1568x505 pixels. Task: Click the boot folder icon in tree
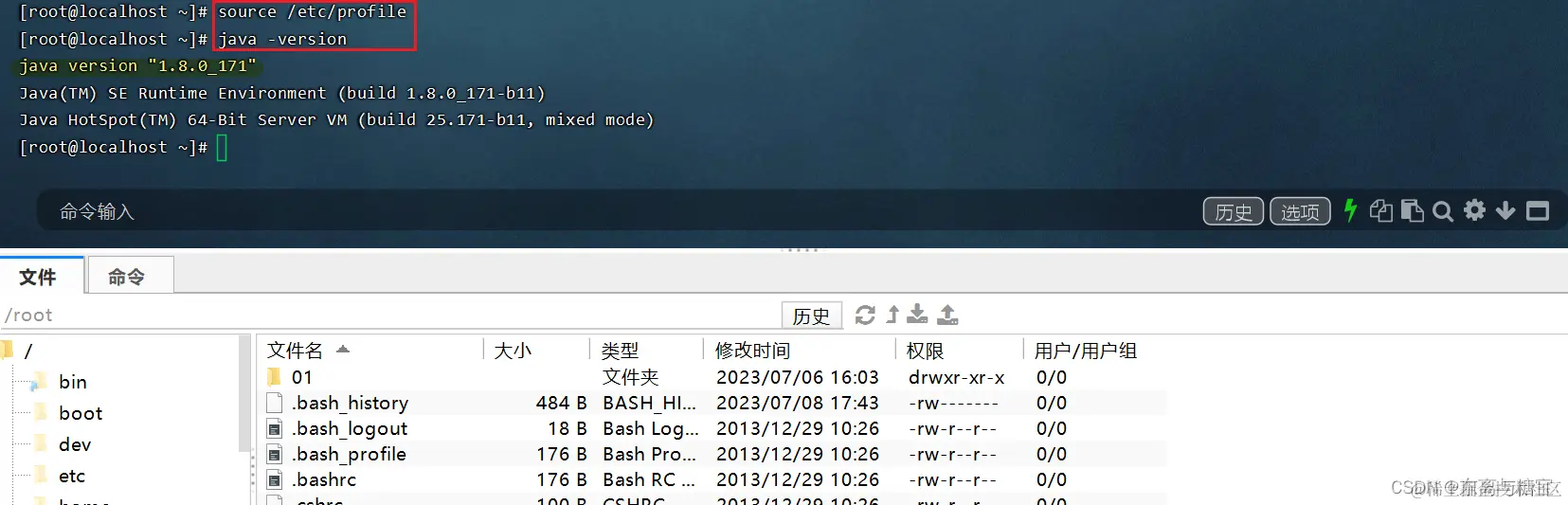pos(40,412)
